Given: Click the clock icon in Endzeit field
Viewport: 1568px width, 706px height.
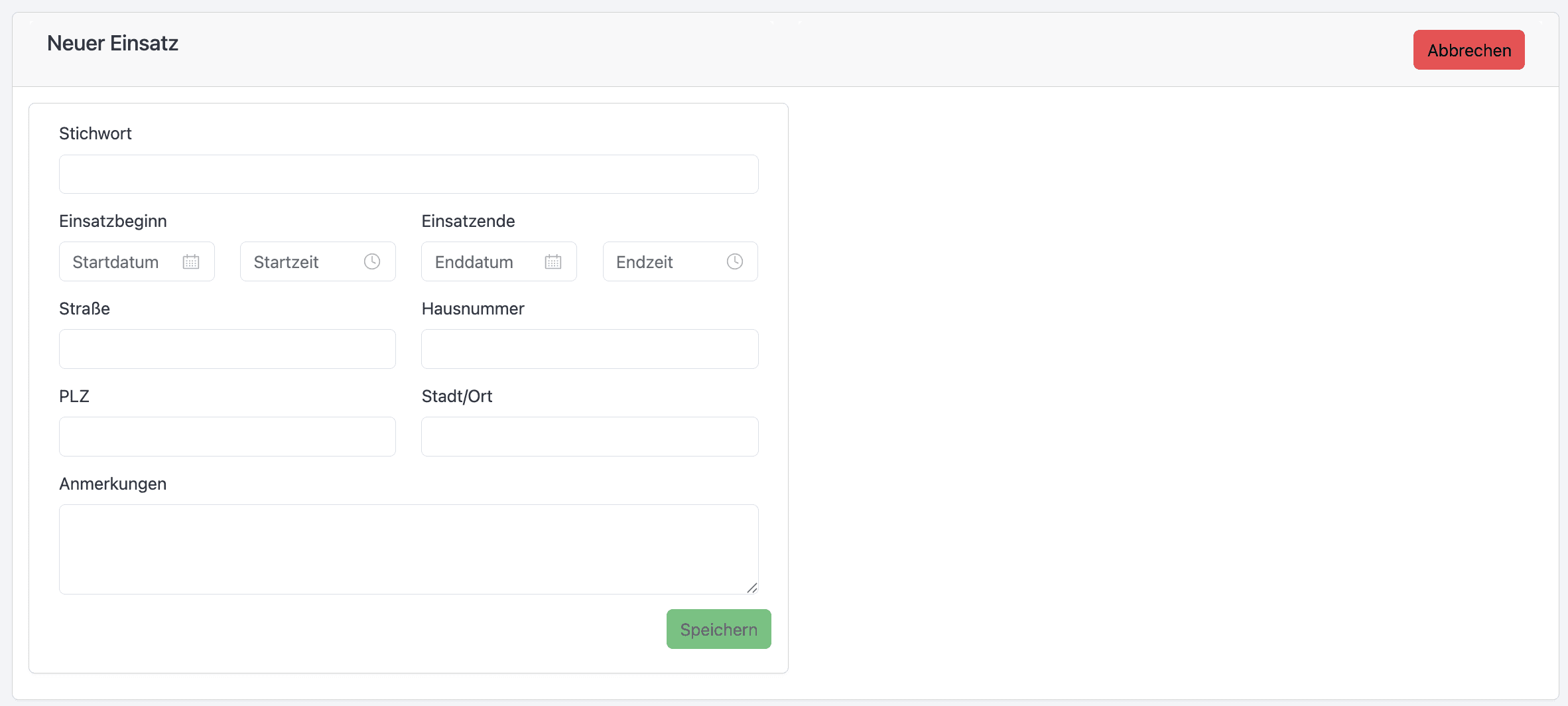Looking at the screenshot, I should (x=735, y=262).
